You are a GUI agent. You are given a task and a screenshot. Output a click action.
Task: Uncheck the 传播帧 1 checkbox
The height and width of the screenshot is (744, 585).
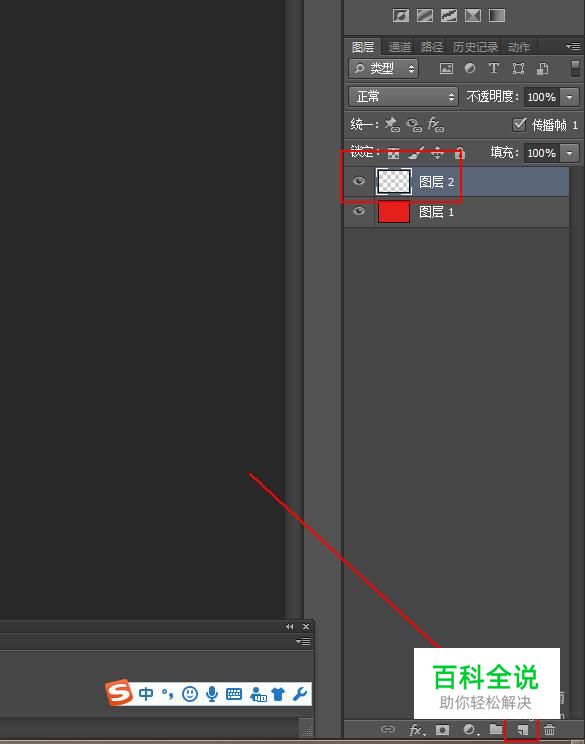coord(519,125)
